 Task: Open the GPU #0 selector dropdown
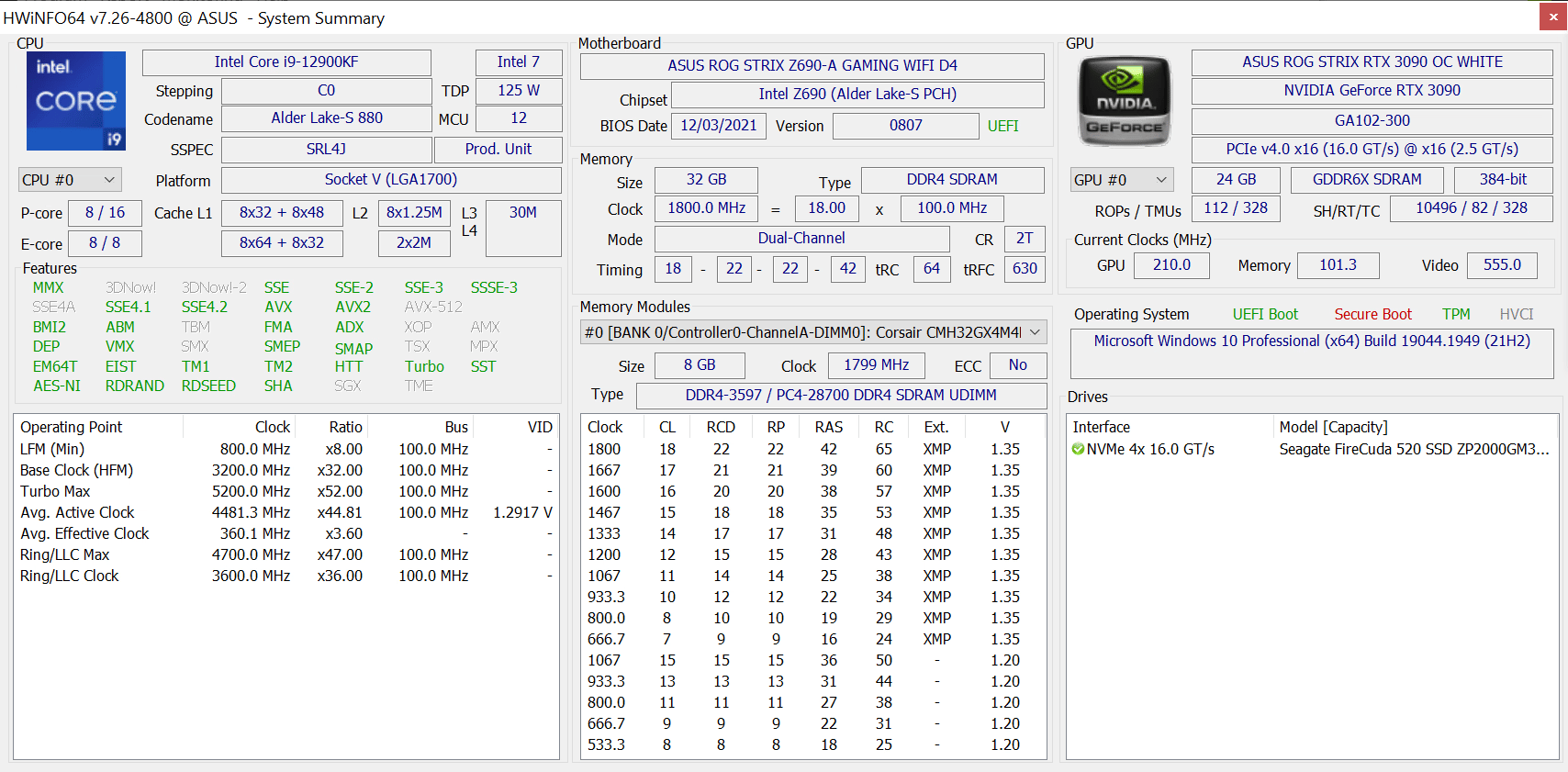tap(1122, 180)
